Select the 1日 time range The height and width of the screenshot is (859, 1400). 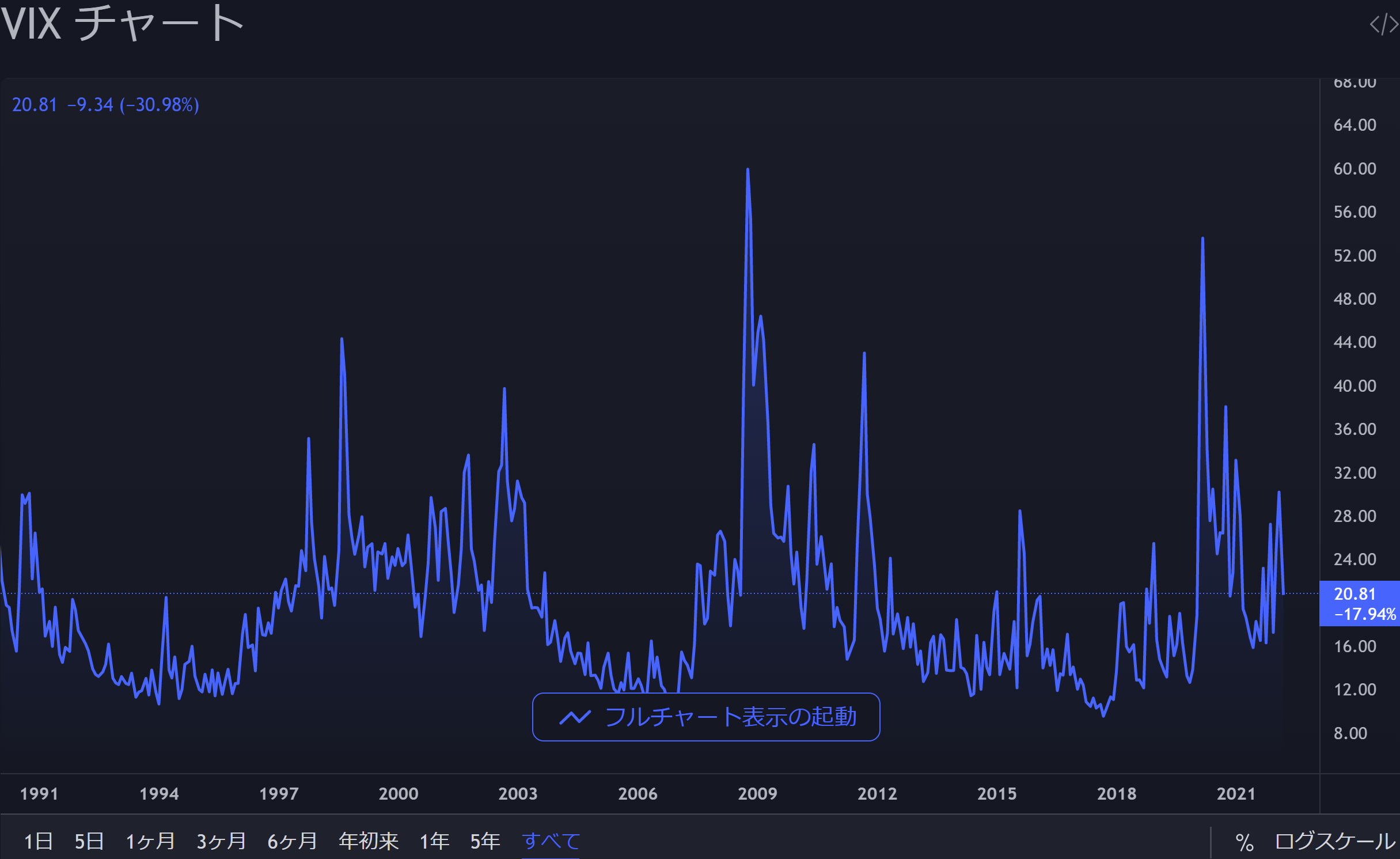[38, 842]
